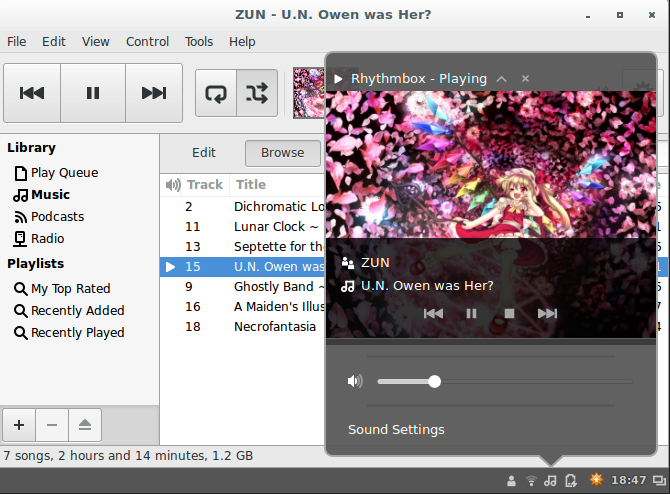670x494 pixels.
Task: Toggle repeat mode
Action: click(216, 93)
